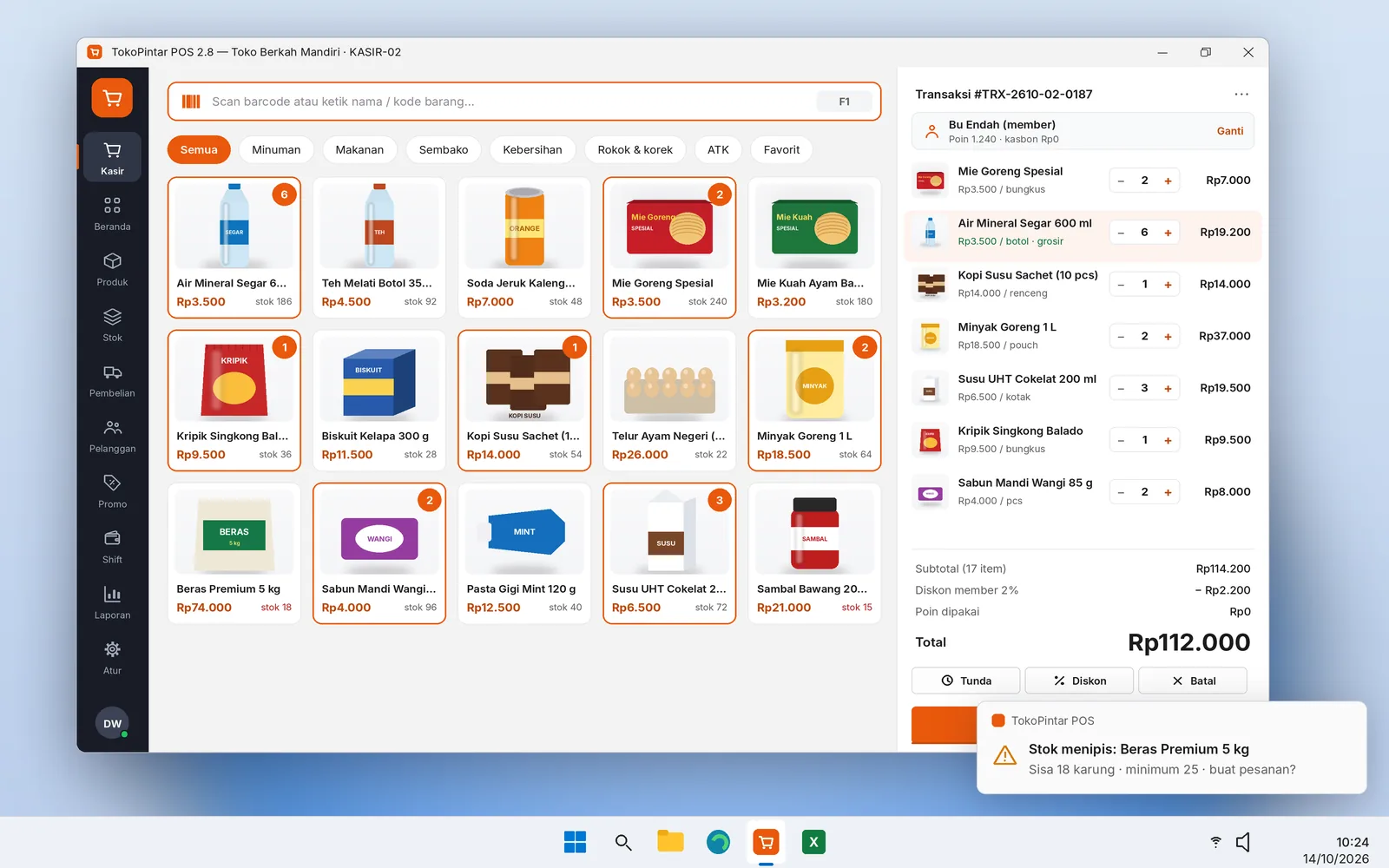
Task: Click the volume icon in system tray
Action: coord(1242,842)
